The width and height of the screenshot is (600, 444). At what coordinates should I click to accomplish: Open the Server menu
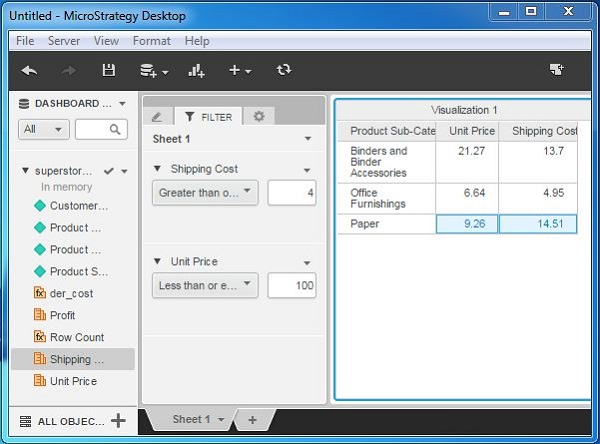pos(64,41)
